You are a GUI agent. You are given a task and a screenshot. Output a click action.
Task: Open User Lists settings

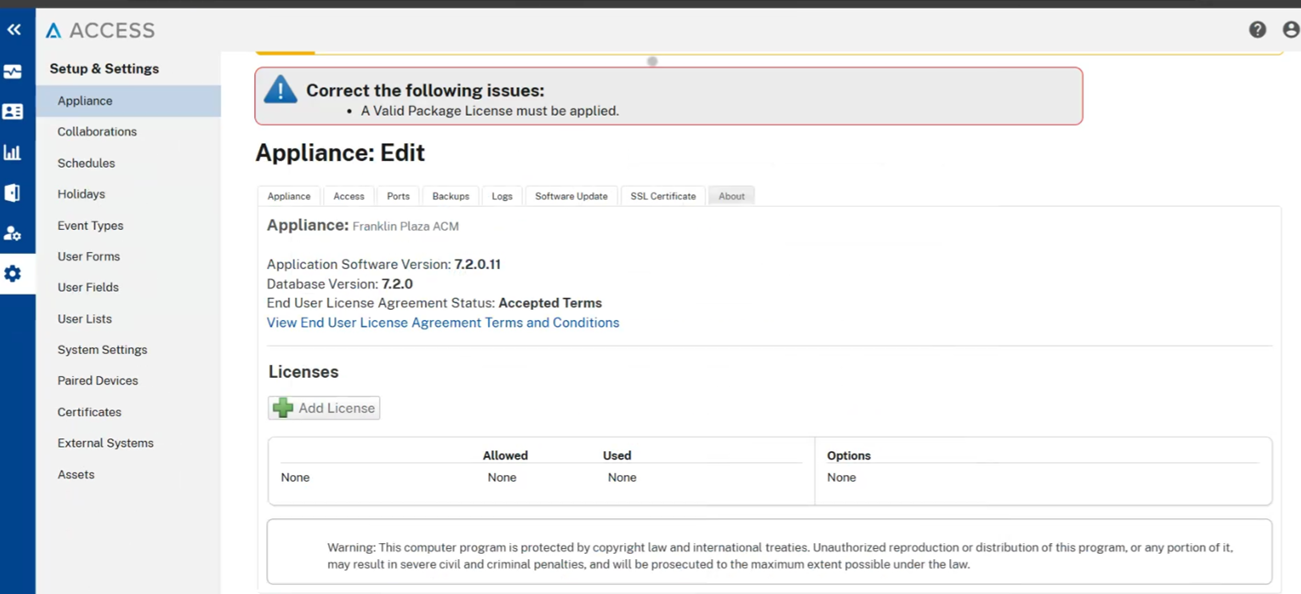pos(84,319)
